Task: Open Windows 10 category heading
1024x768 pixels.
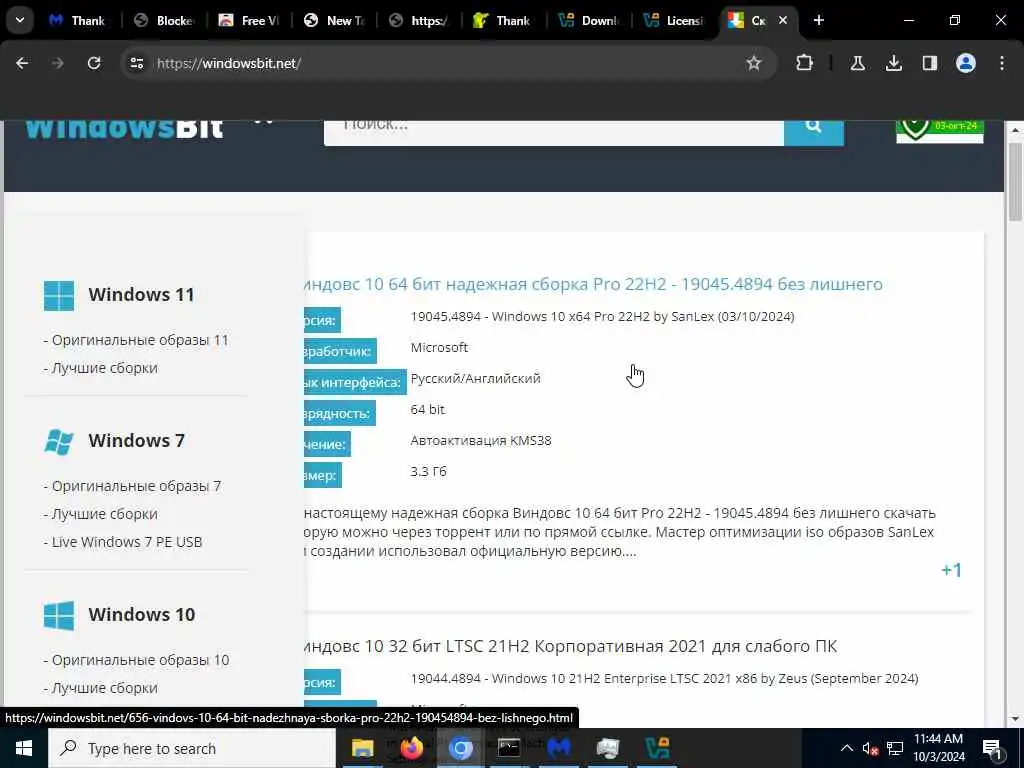Action: click(142, 615)
